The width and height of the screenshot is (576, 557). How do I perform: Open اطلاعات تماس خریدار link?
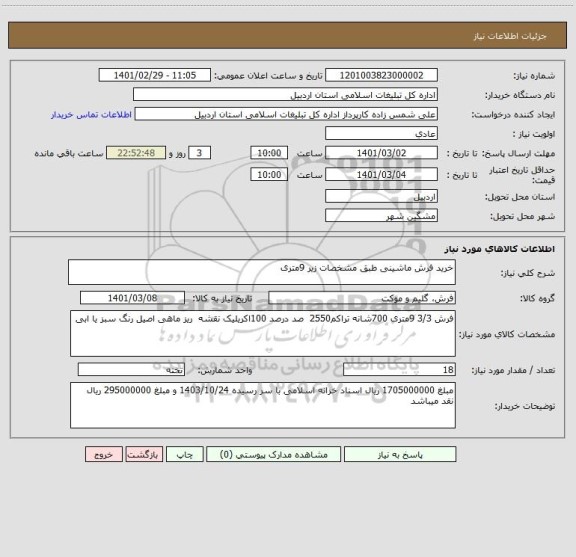[x=91, y=115]
